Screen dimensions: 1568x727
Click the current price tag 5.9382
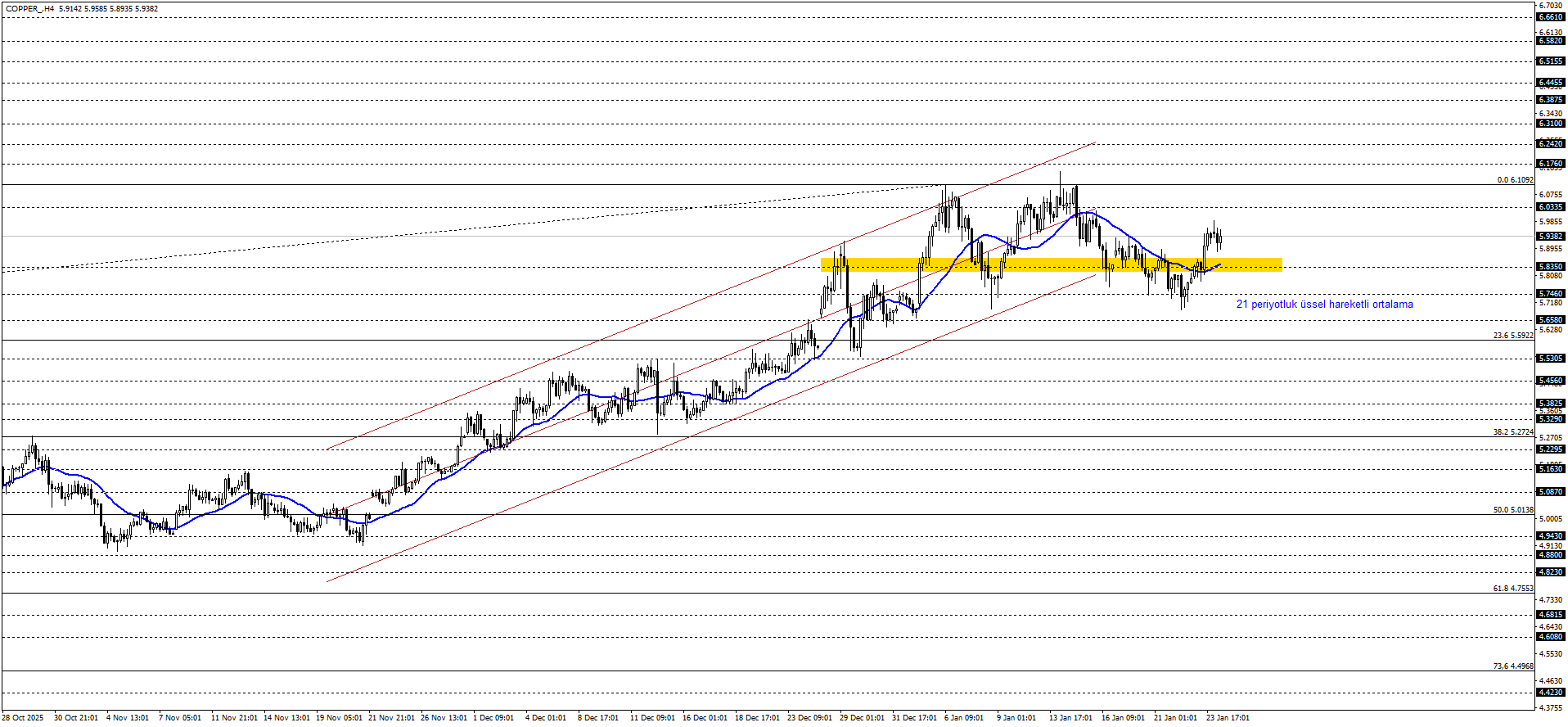tap(1551, 237)
